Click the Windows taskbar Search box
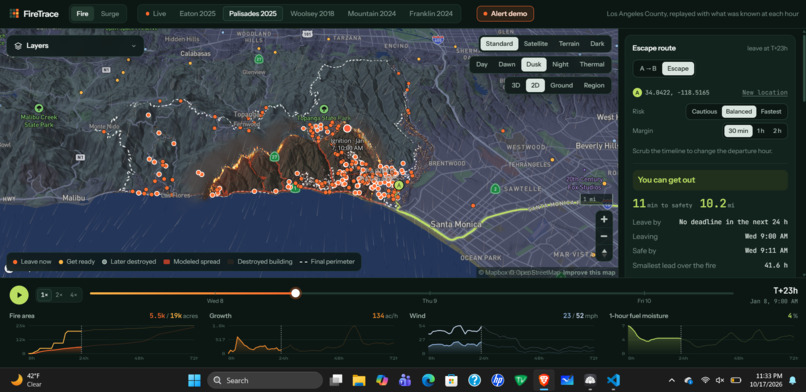Image resolution: width=806 pixels, height=392 pixels. 265,380
